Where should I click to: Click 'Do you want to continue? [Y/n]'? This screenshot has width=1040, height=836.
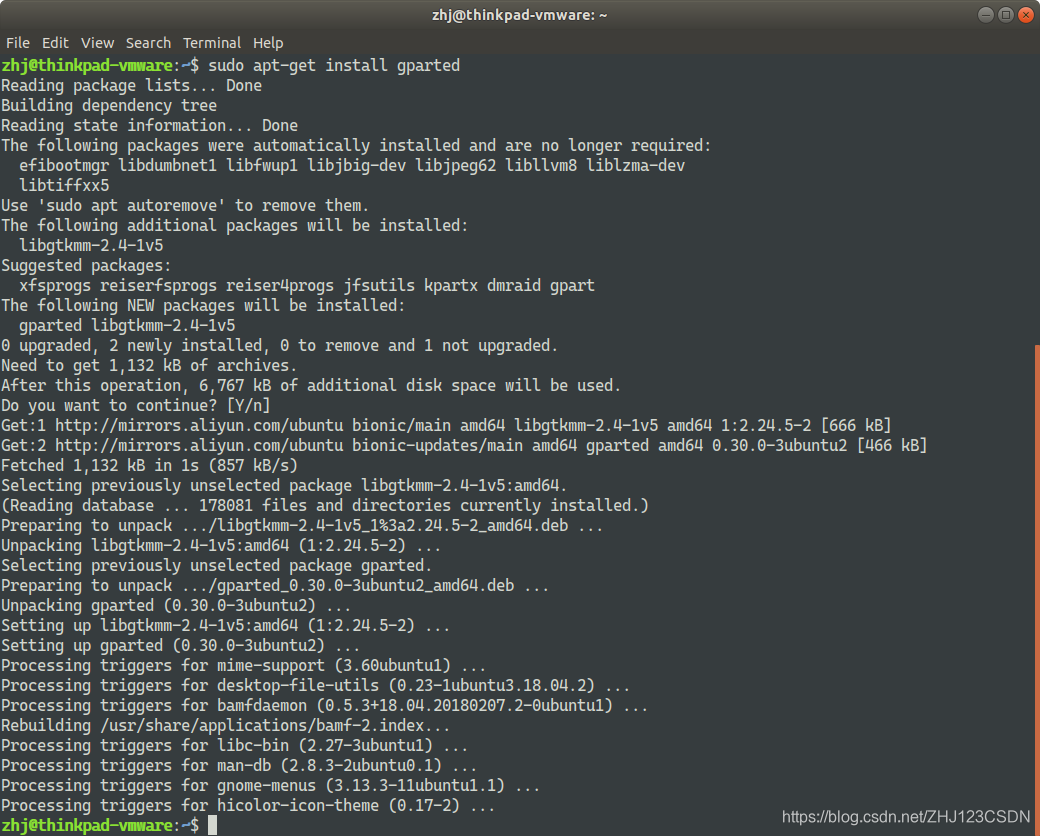(135, 405)
